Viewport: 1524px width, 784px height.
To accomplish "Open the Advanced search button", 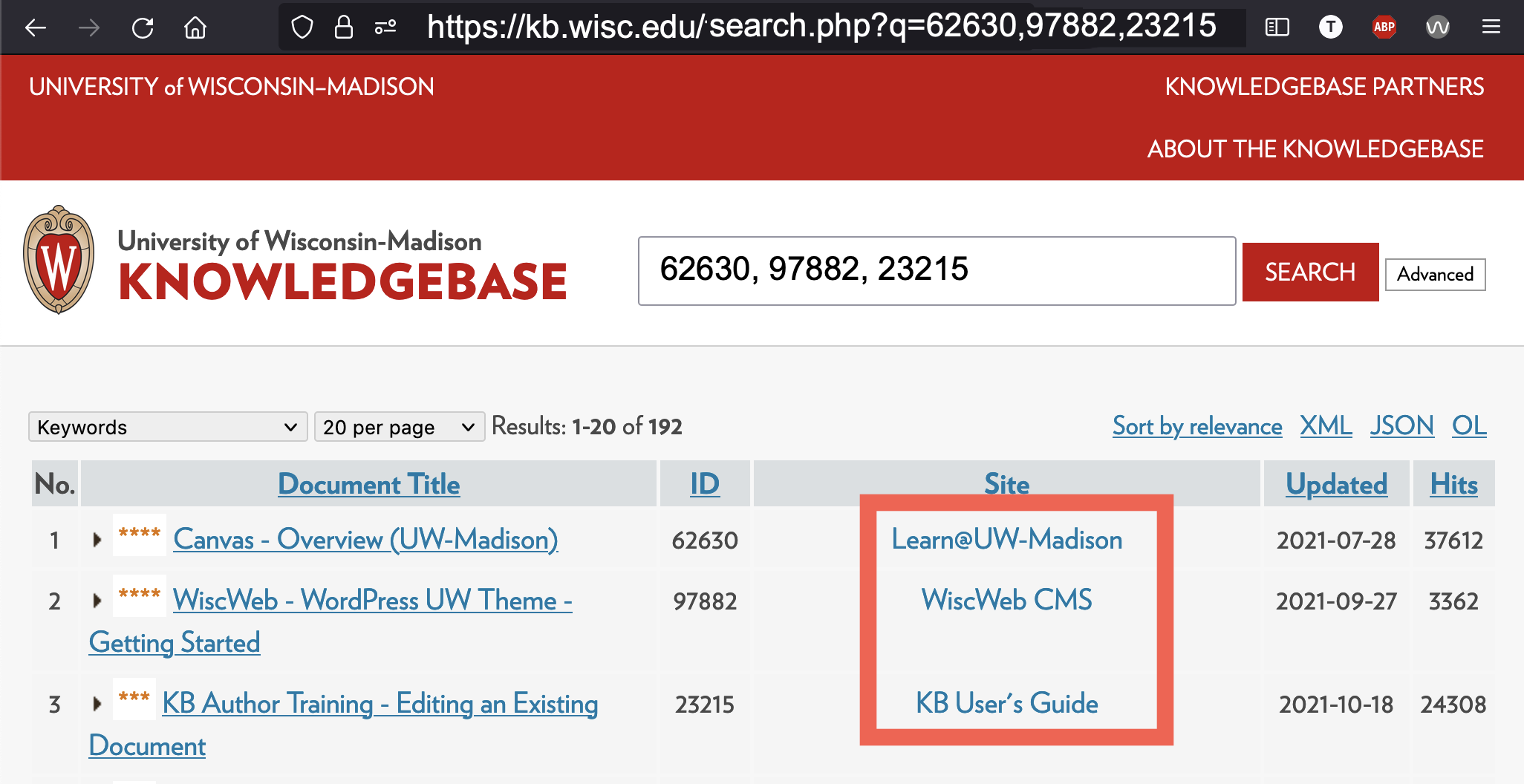I will pos(1435,275).
